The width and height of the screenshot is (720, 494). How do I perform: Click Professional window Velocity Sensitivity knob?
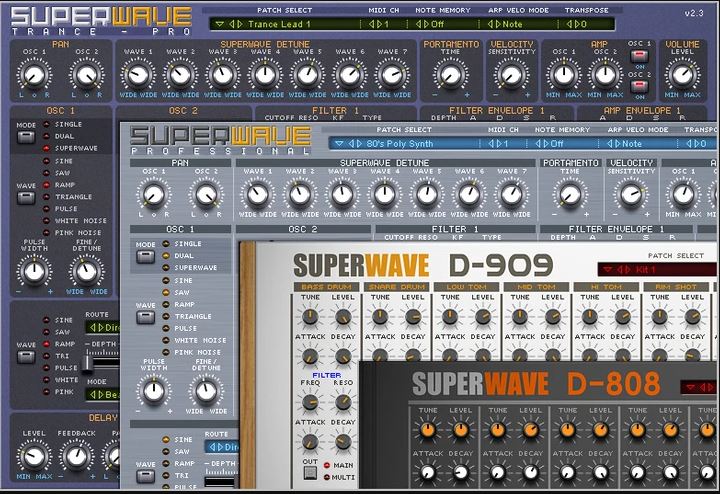click(x=631, y=194)
